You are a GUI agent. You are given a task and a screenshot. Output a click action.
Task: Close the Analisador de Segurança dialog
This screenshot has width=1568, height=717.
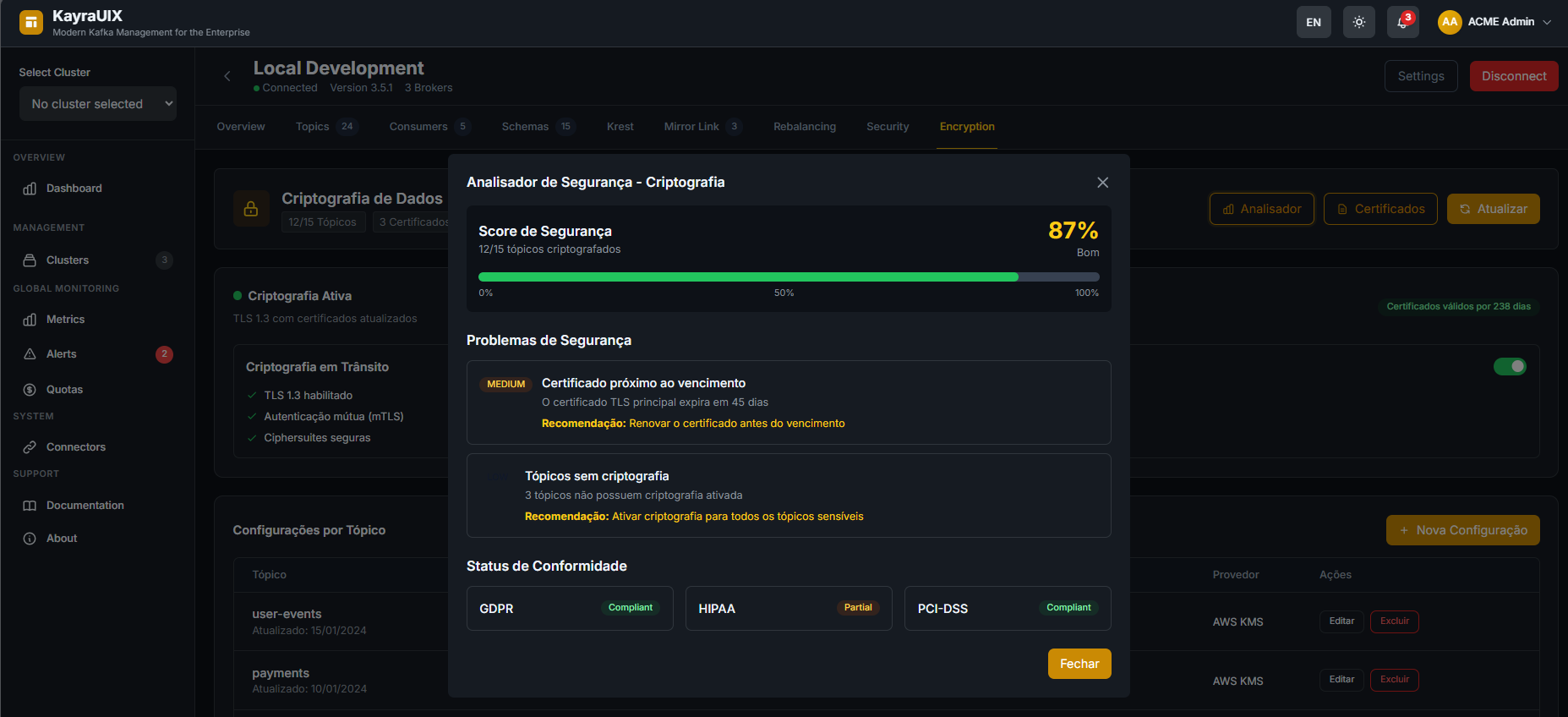click(x=1102, y=183)
